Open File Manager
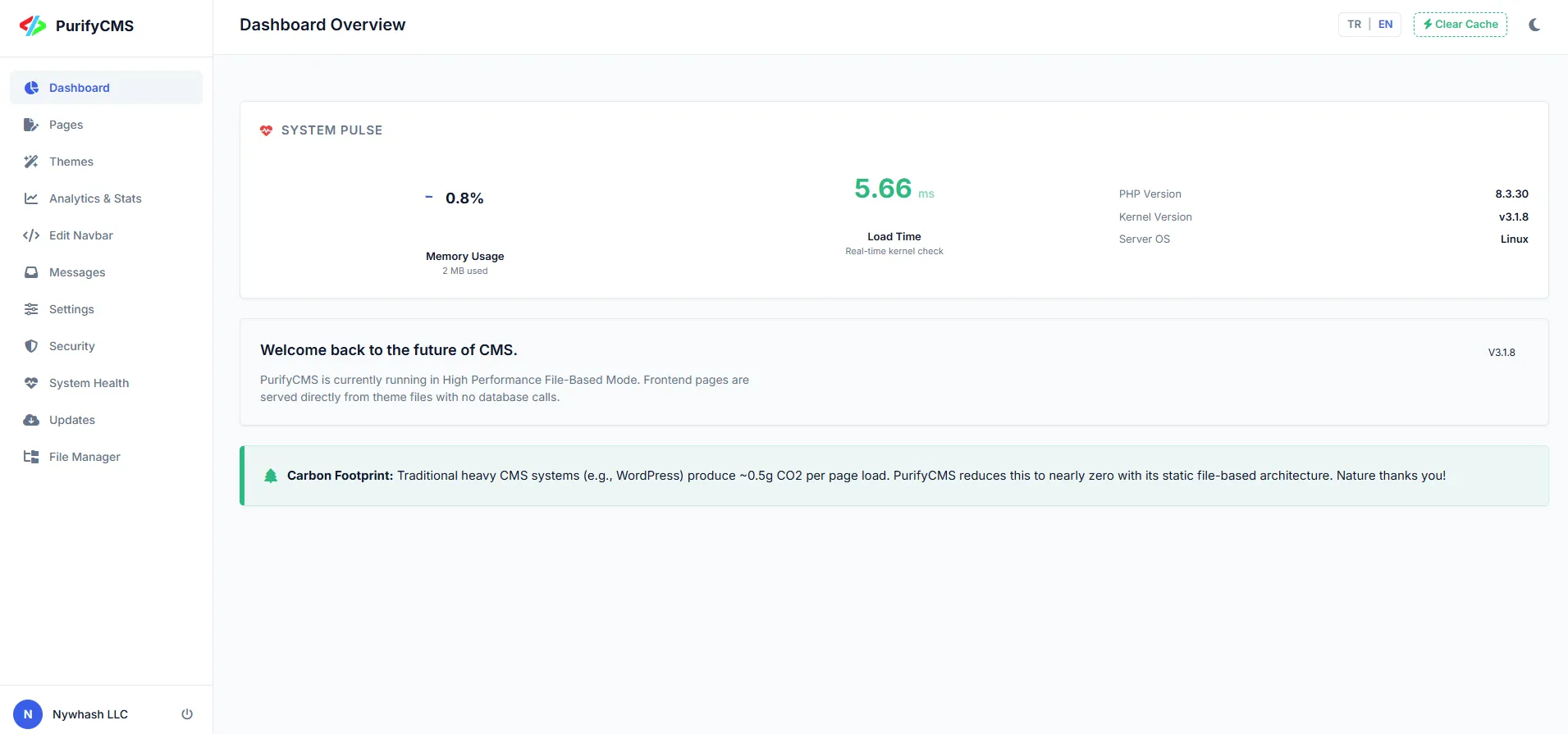Image resolution: width=1568 pixels, height=734 pixels. (106, 457)
